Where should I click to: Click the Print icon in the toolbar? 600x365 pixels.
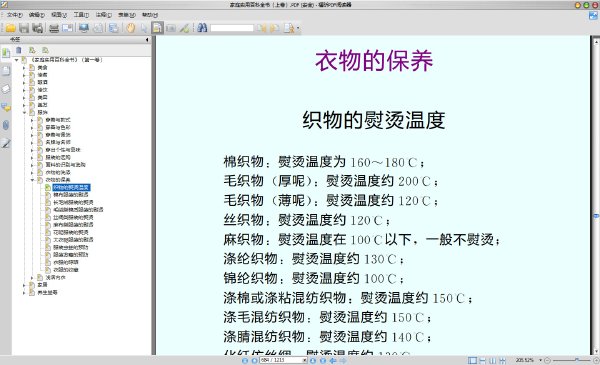[54, 28]
